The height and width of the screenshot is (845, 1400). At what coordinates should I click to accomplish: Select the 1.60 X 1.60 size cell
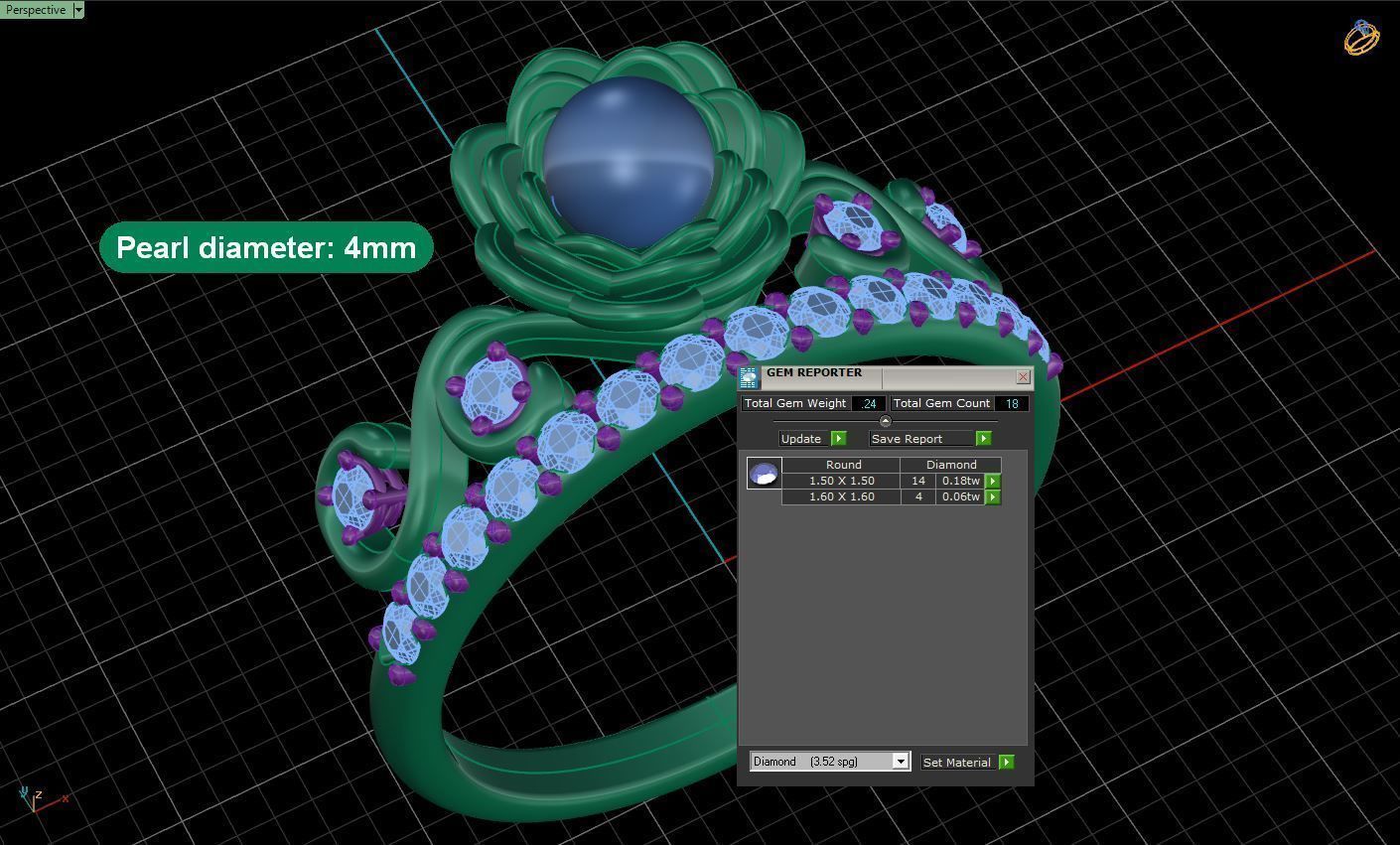tap(841, 496)
